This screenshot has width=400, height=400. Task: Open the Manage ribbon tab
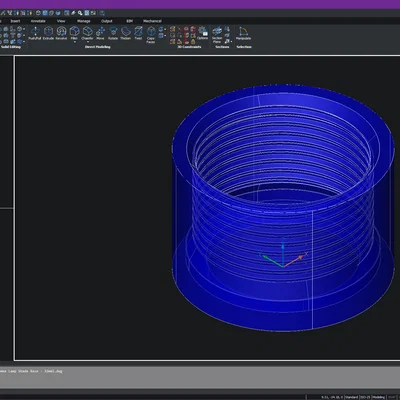coord(84,21)
